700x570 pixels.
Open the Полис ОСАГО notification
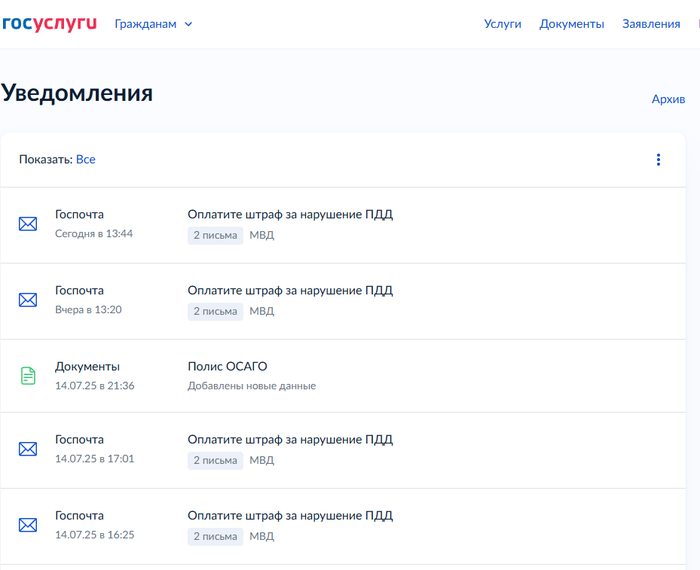[x=228, y=366]
